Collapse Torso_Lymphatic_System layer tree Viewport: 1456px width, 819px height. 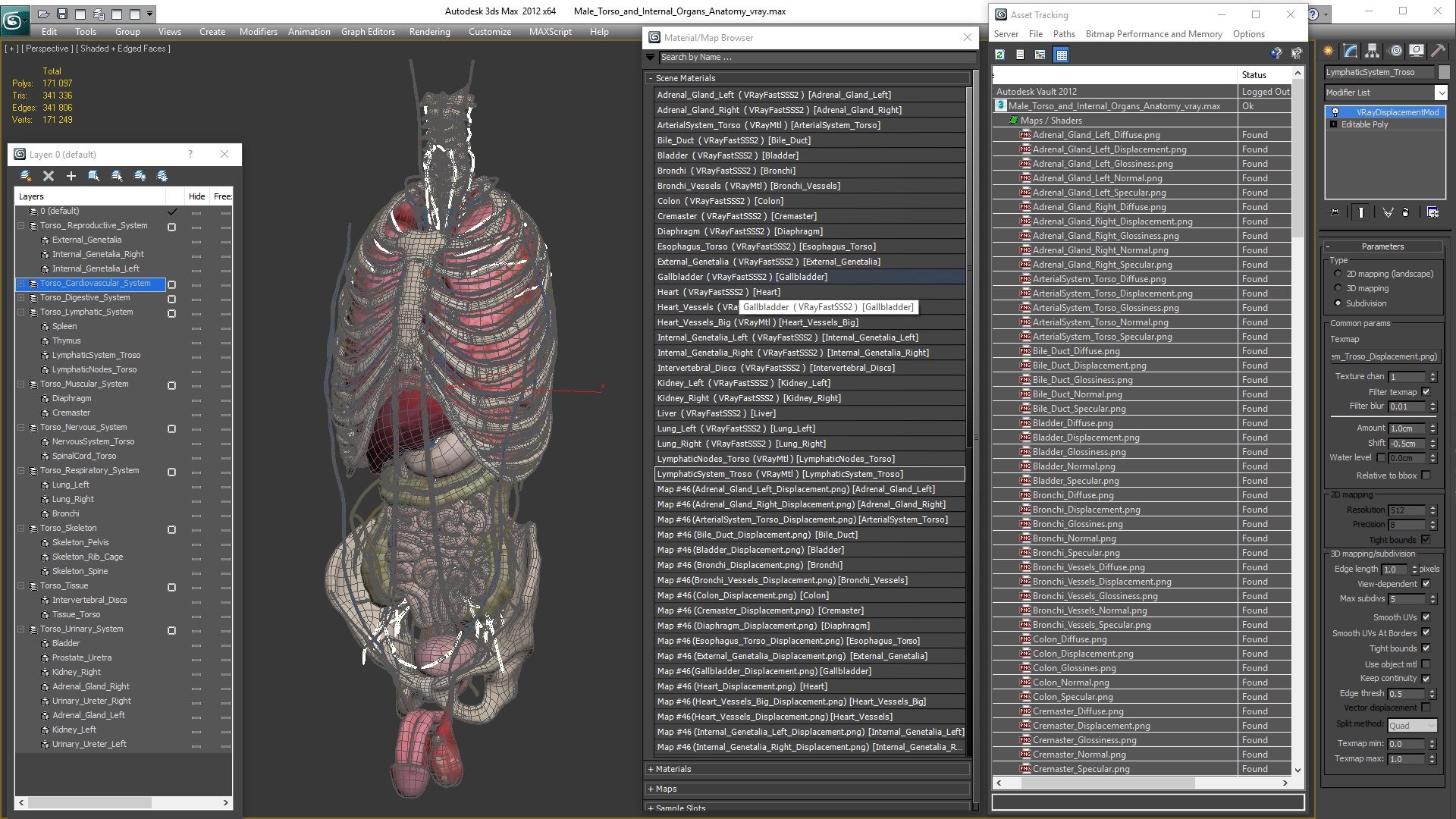21,312
